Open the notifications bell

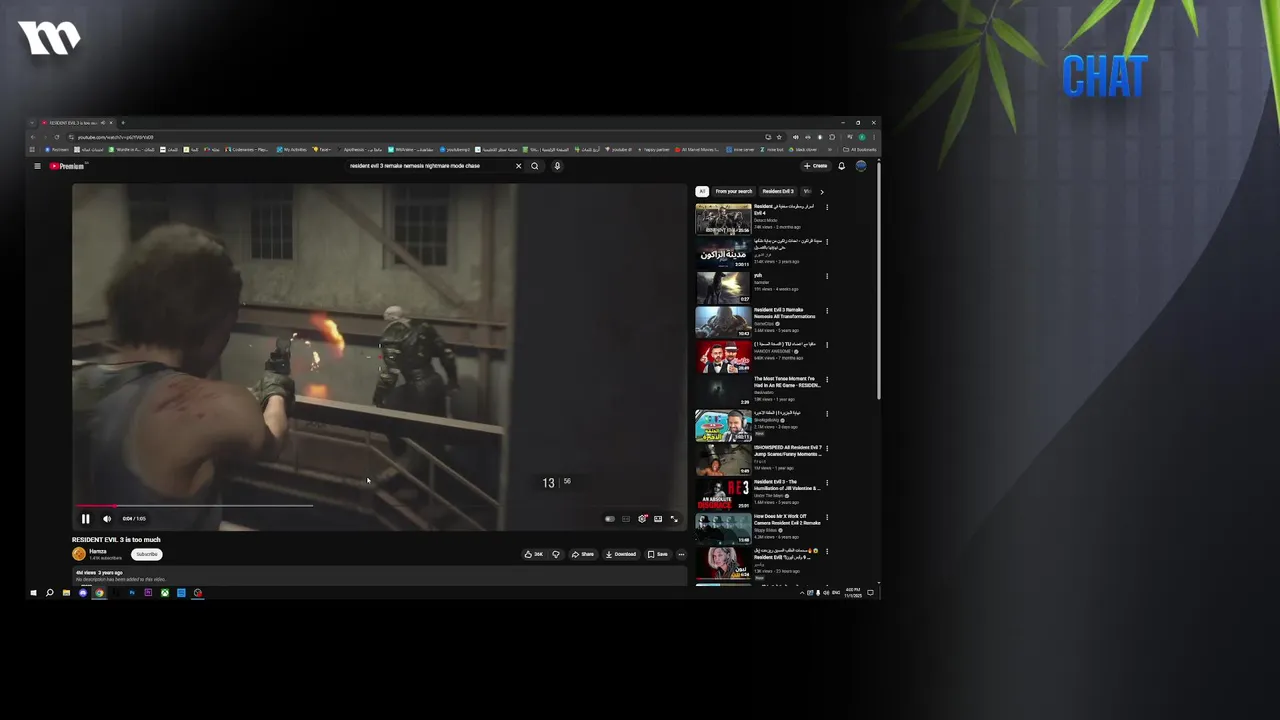[841, 166]
